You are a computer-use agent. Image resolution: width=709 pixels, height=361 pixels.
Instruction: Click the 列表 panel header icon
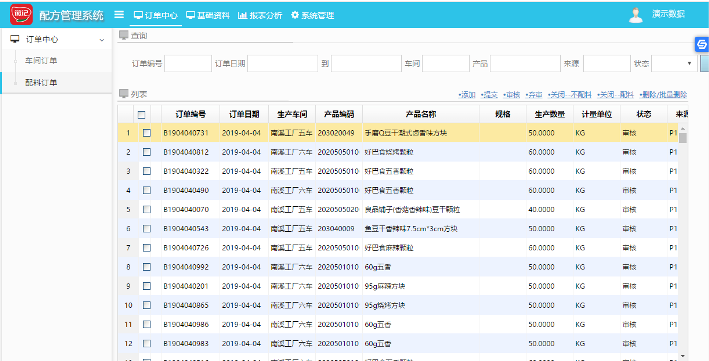123,94
